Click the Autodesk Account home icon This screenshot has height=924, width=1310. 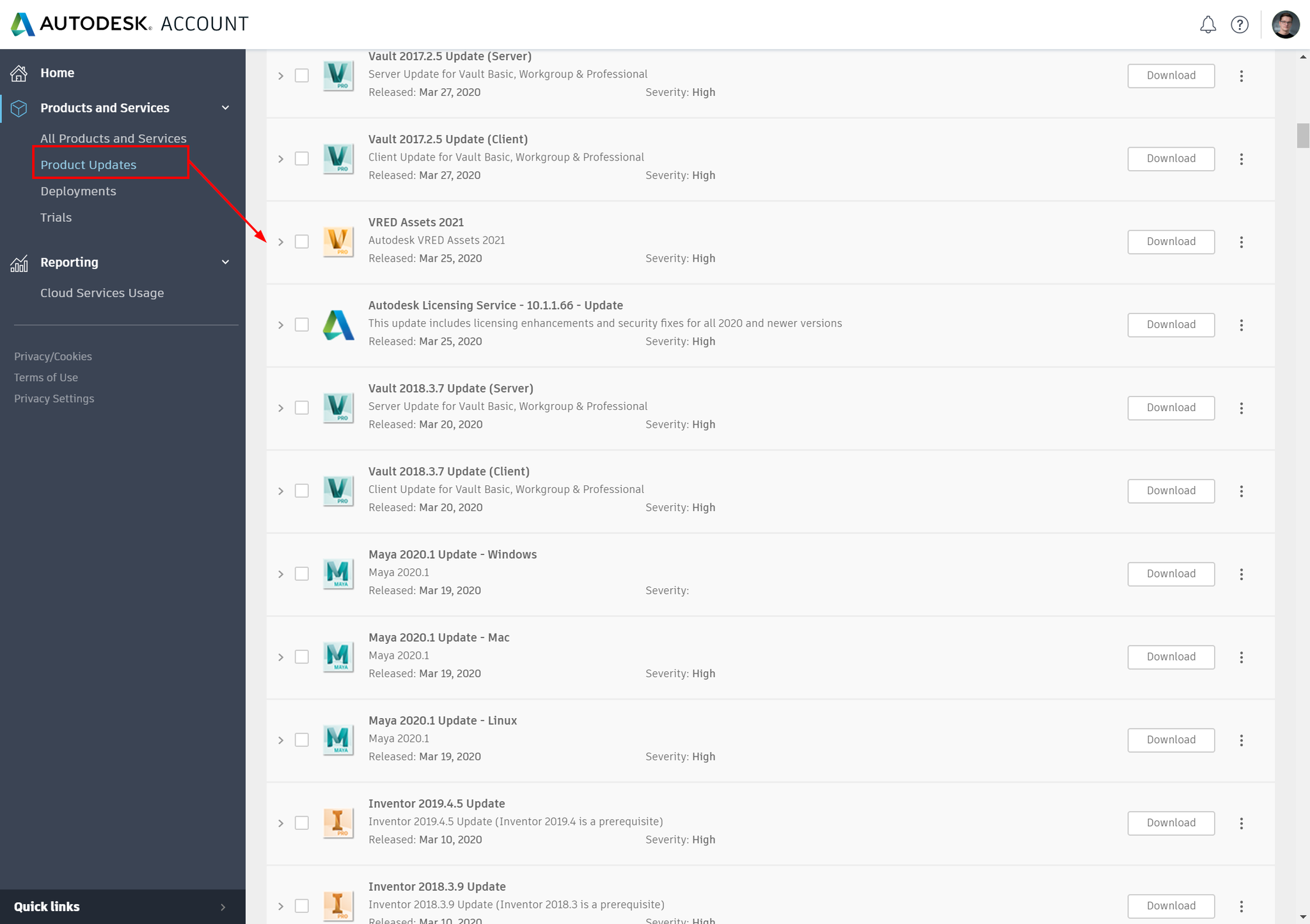click(20, 72)
